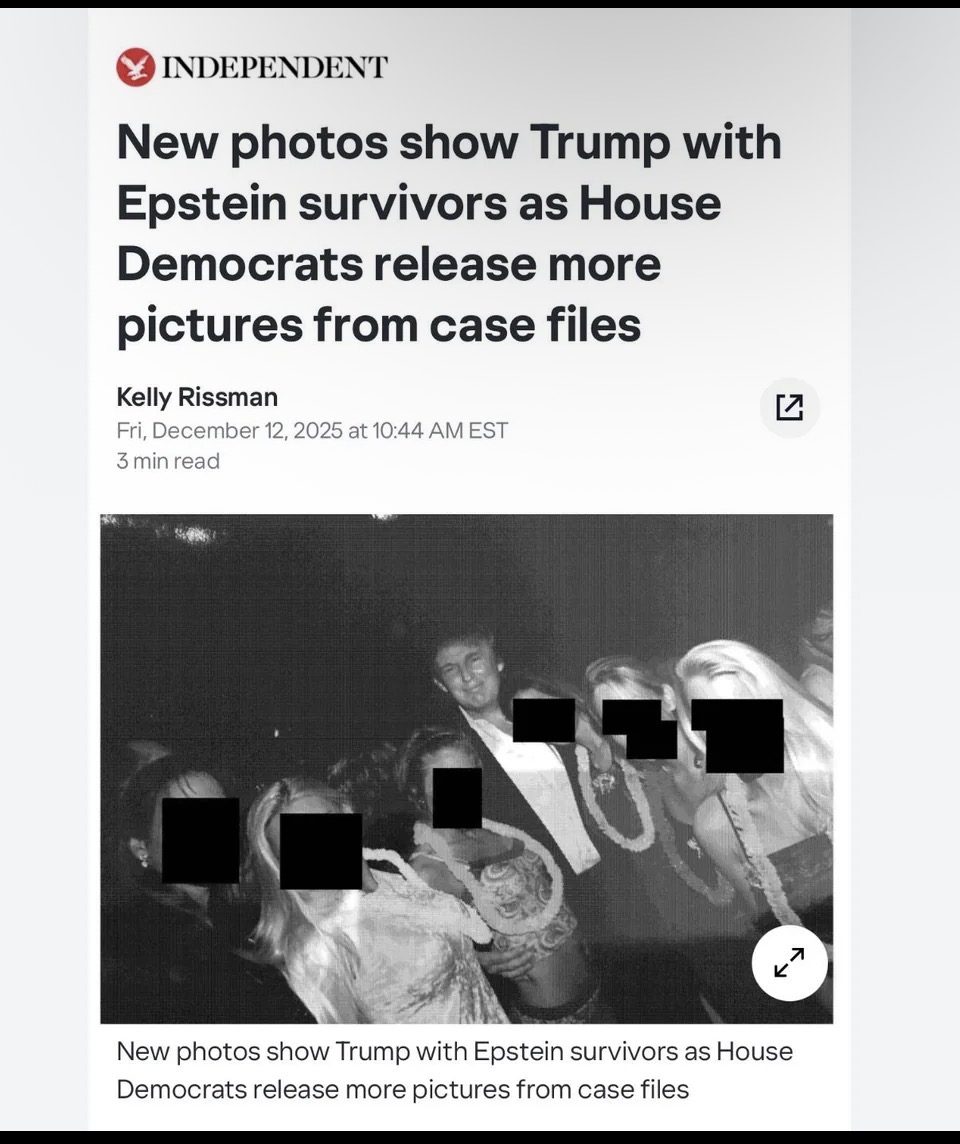This screenshot has width=960, height=1144.
Task: Click the red Independent eagle logo
Action: tap(136, 67)
